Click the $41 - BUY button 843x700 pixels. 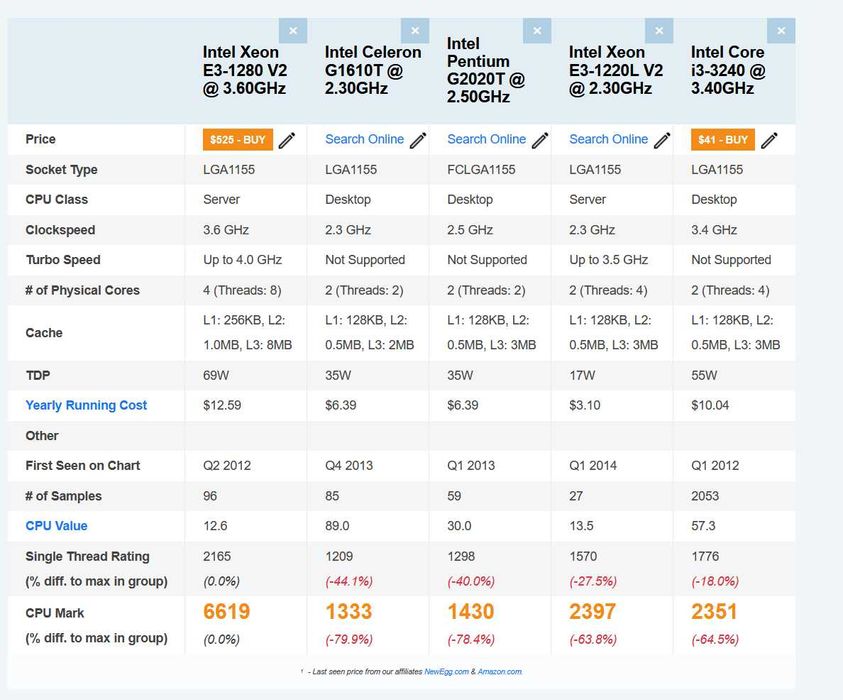[x=722, y=140]
